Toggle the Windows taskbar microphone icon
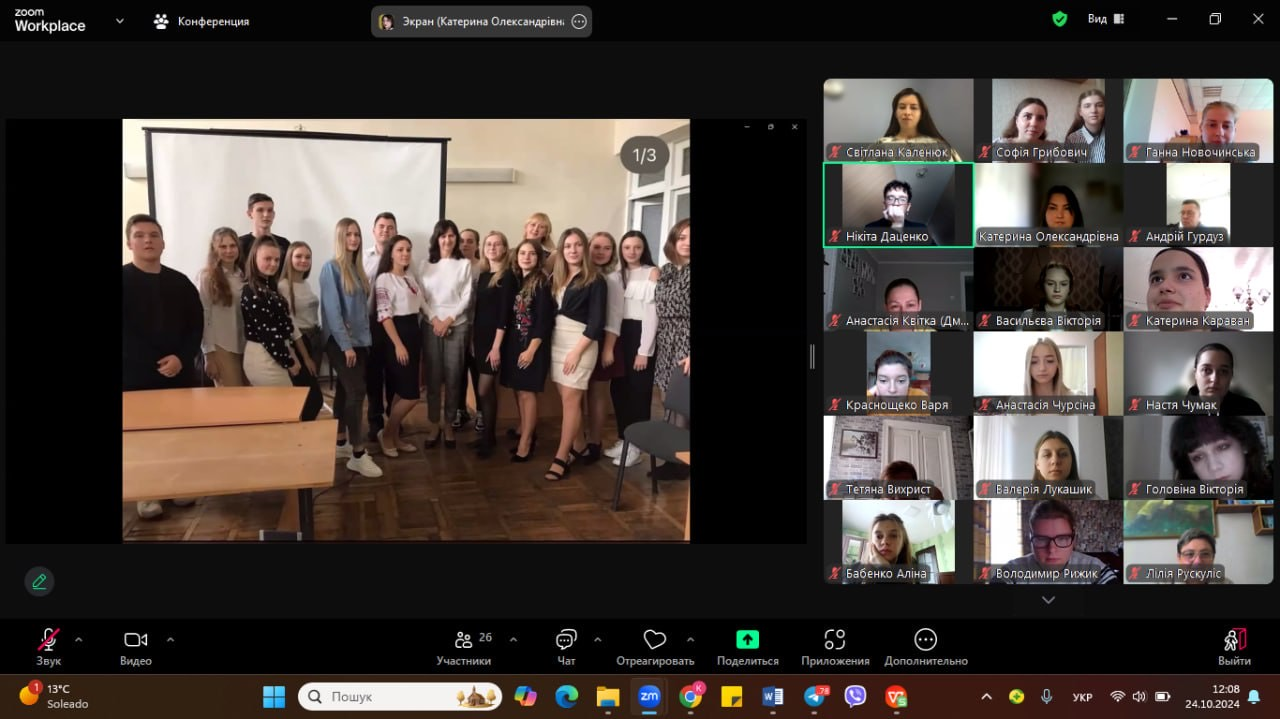This screenshot has height=719, width=1280. click(x=1046, y=696)
